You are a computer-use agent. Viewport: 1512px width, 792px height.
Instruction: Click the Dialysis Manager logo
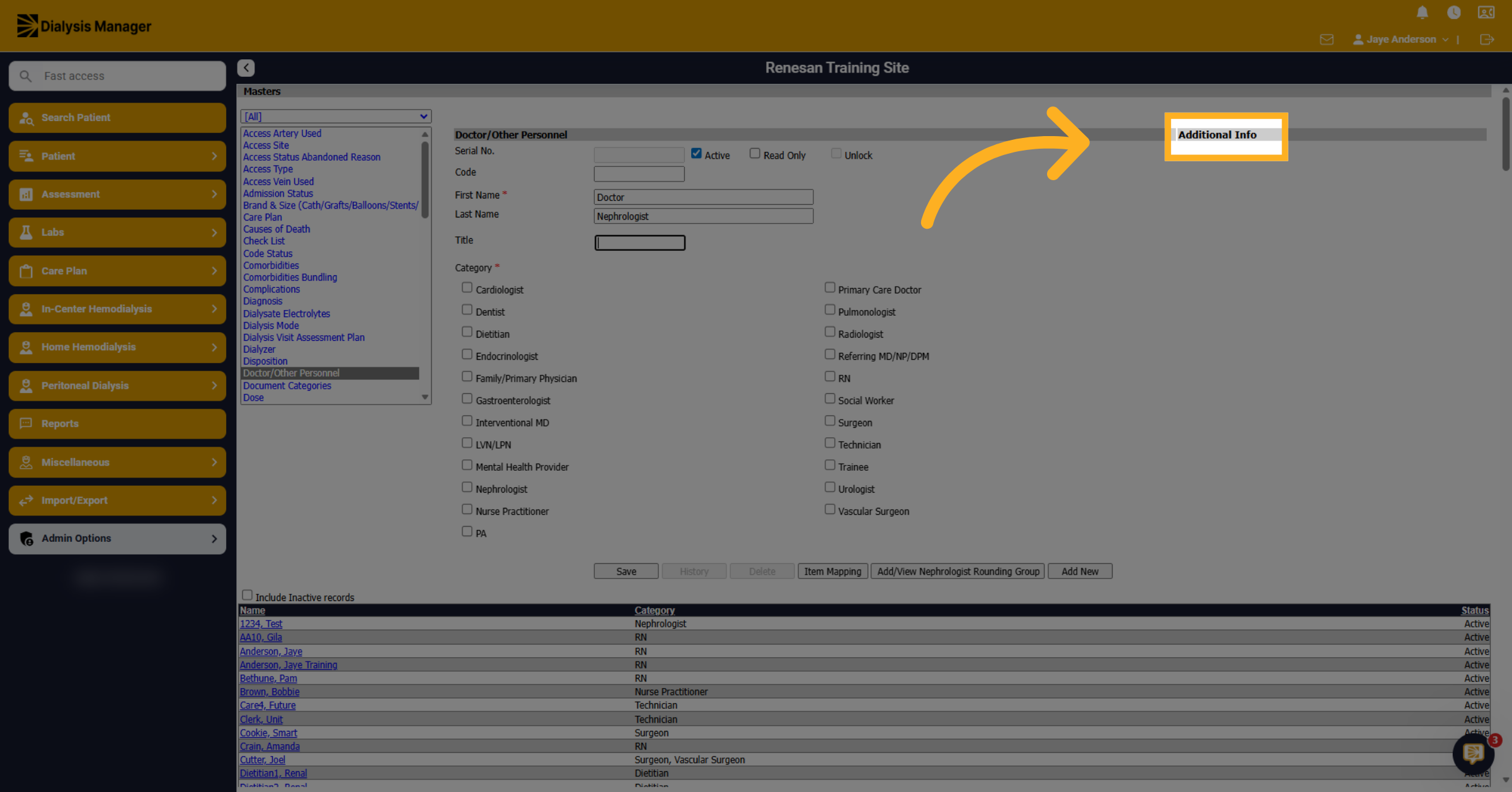84,26
